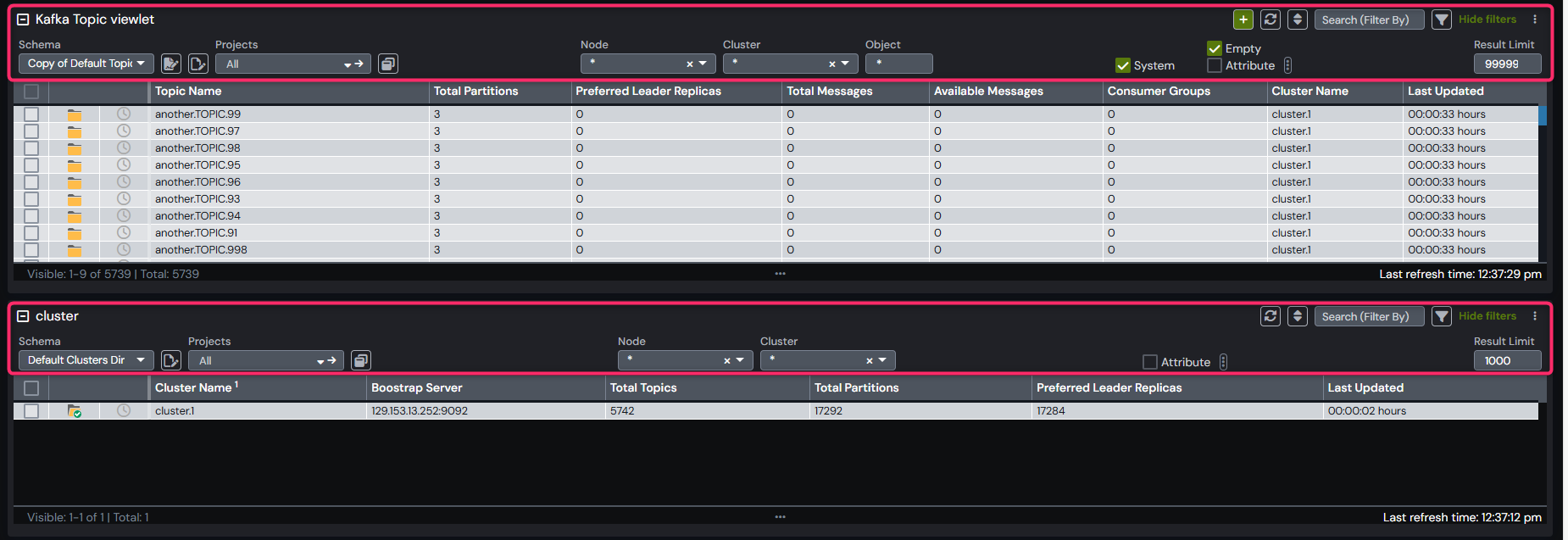Screen dimensions: 1568x540
Task: Sort by Total Messages column header
Action: [x=830, y=92]
